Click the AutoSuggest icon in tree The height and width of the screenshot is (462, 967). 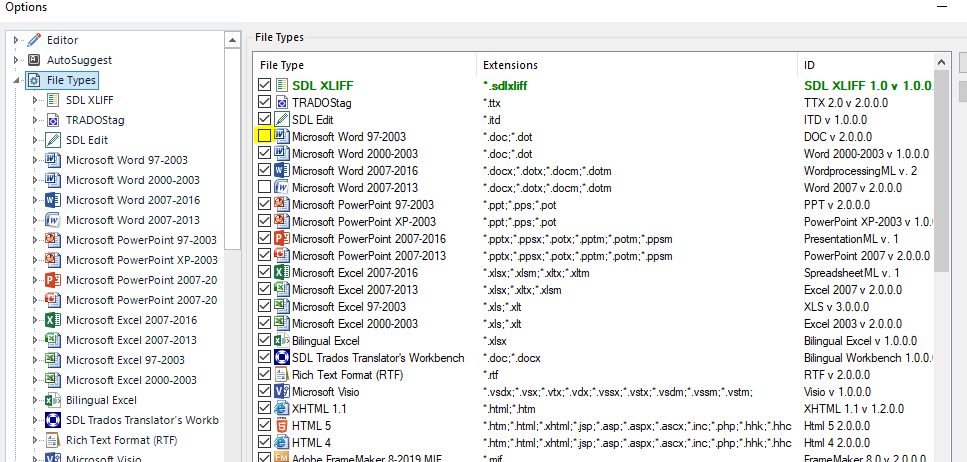coord(35,60)
